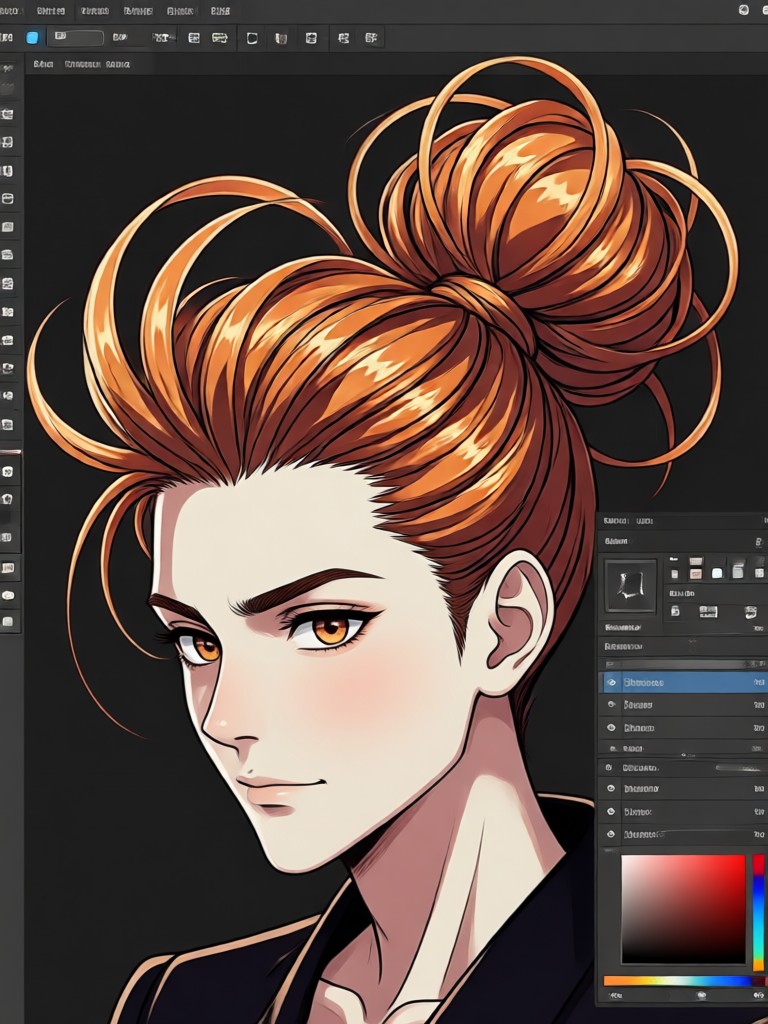The image size is (768, 1024).
Task: Click the round icon at the window's top-right corner
Action: click(x=744, y=9)
